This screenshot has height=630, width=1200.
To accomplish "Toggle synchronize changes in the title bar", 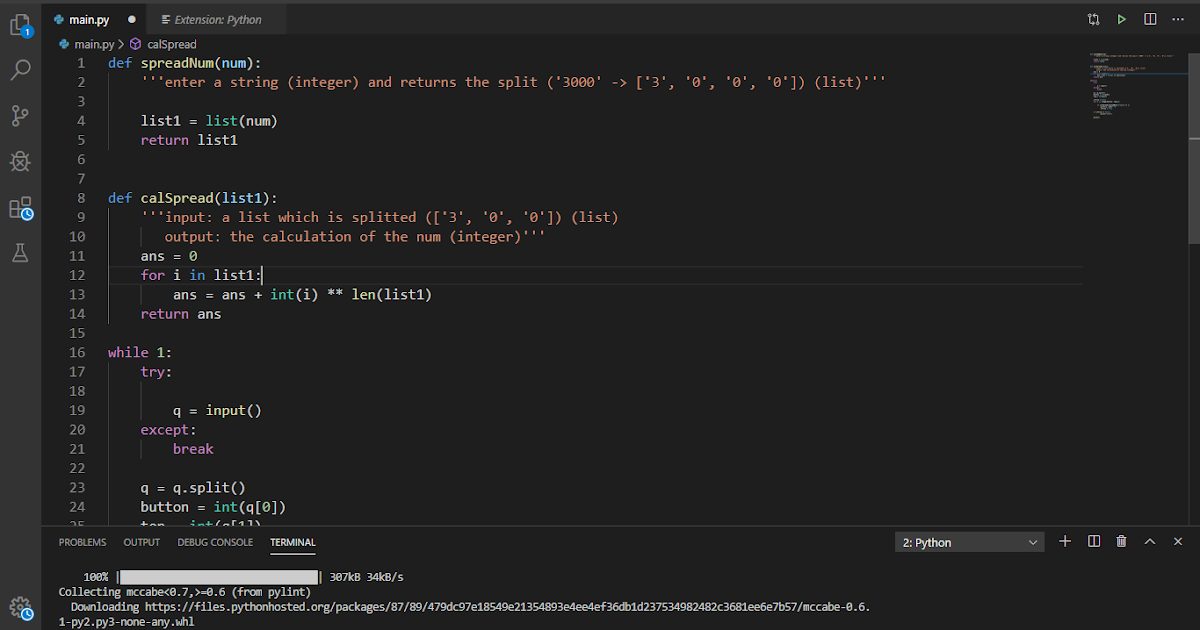I will 1093,18.
